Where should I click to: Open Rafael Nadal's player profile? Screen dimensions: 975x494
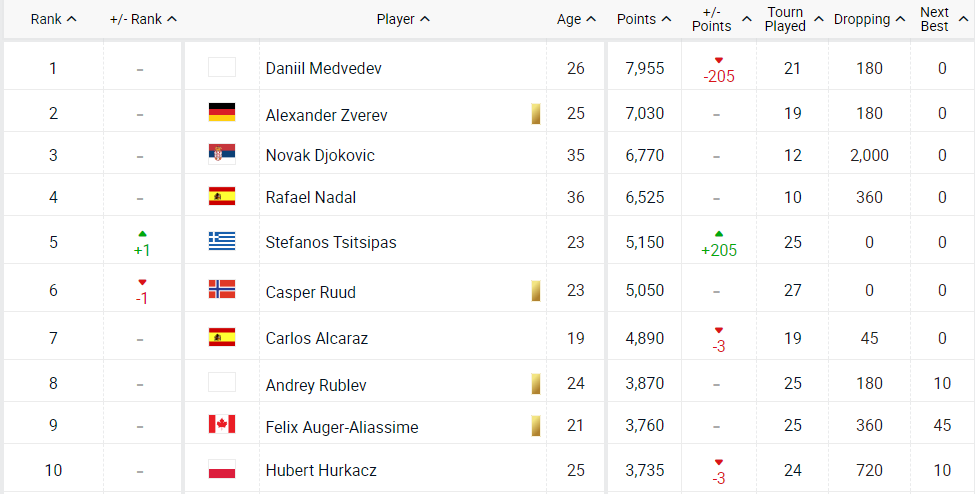click(x=311, y=197)
